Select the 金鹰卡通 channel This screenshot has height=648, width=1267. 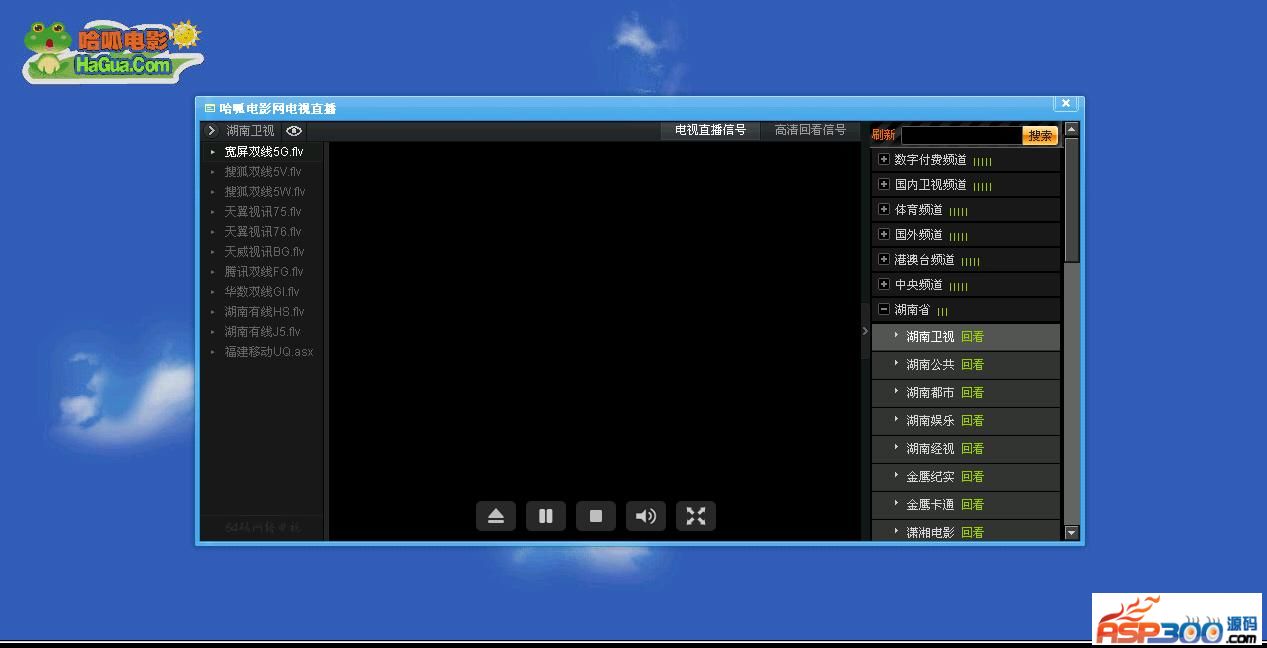(x=930, y=505)
